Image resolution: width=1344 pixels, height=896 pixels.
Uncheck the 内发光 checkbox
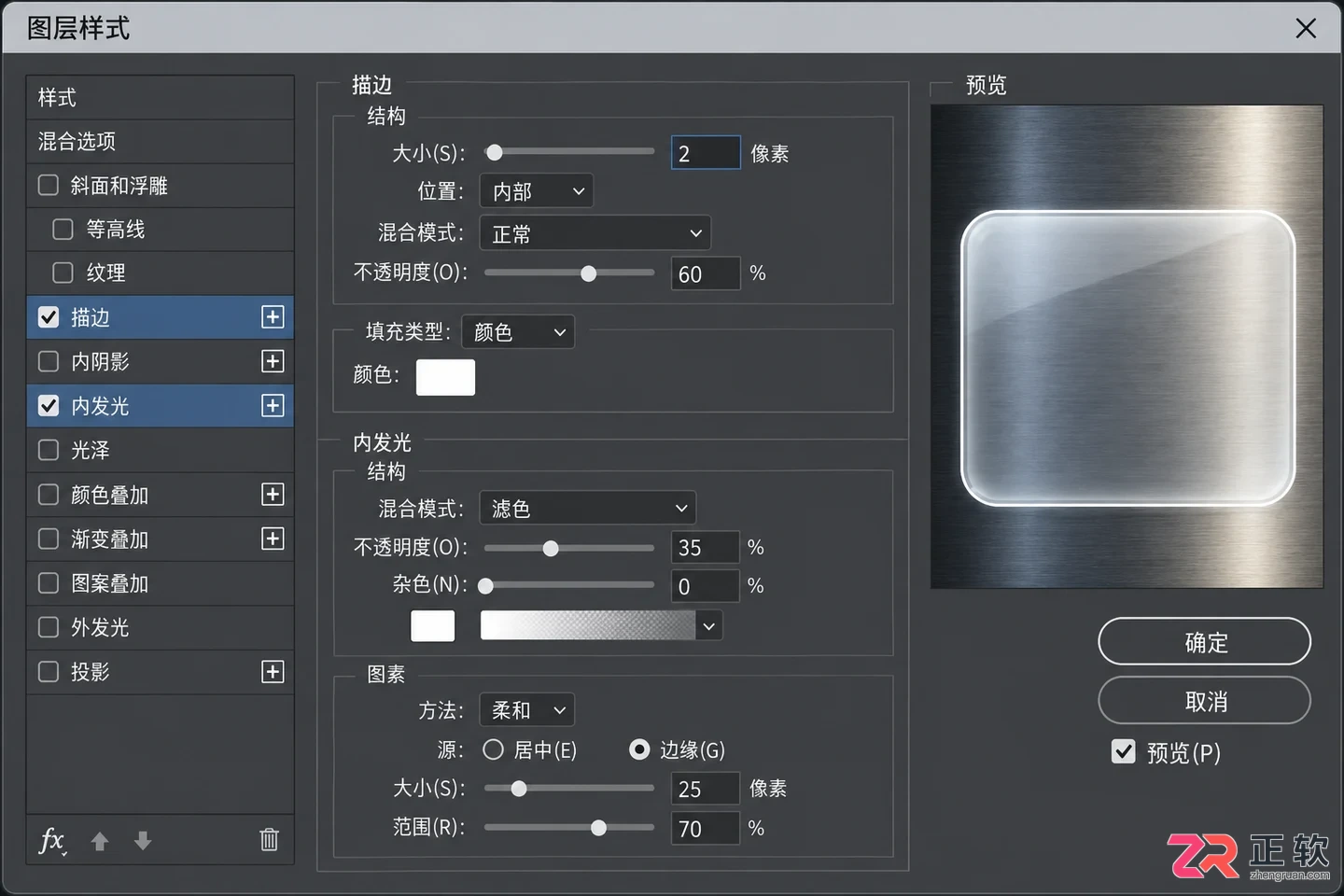(x=49, y=406)
